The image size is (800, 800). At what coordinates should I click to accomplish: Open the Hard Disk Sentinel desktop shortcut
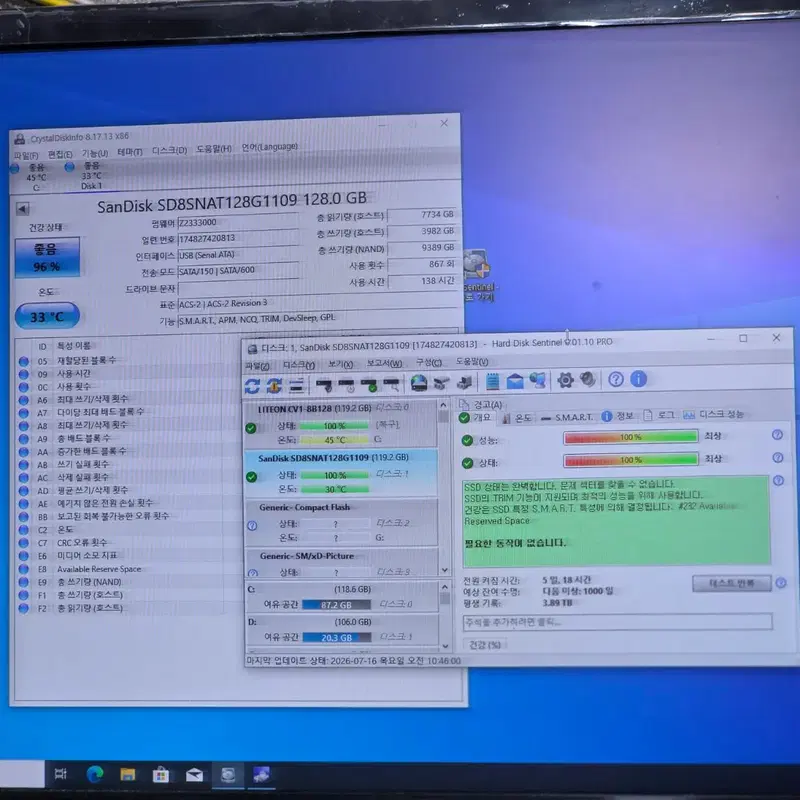pyautogui.click(x=478, y=276)
